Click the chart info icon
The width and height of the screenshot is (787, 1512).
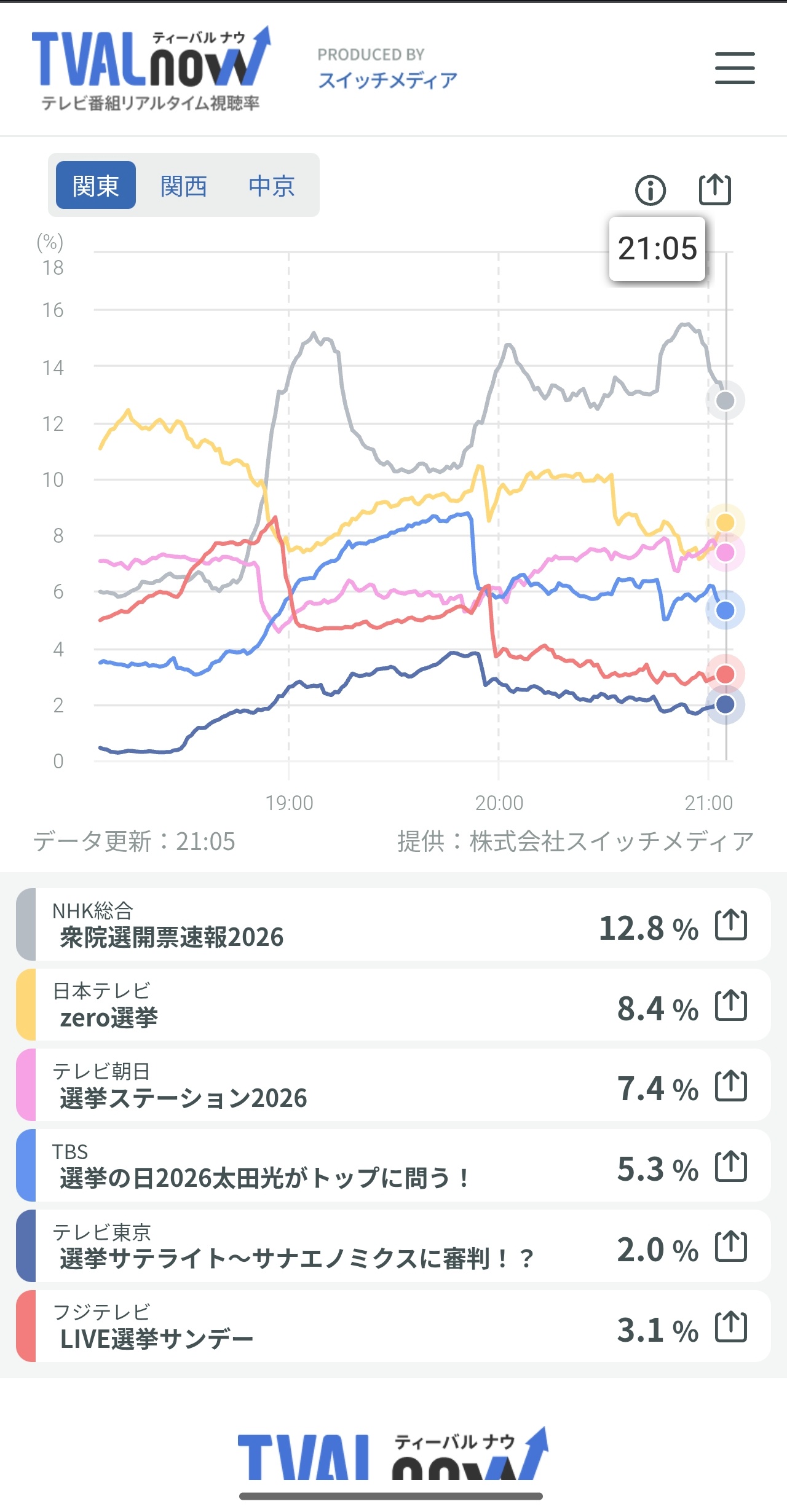(x=650, y=190)
